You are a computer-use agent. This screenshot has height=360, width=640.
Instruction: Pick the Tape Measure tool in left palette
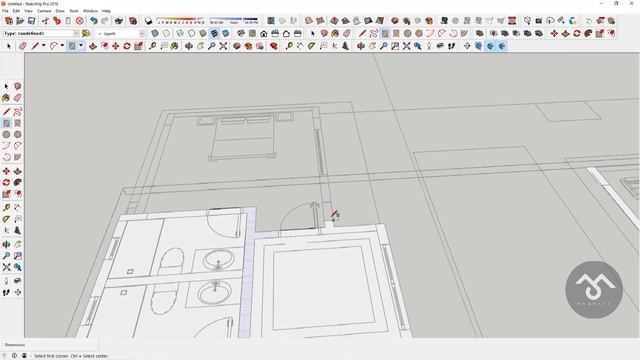coord(6,208)
